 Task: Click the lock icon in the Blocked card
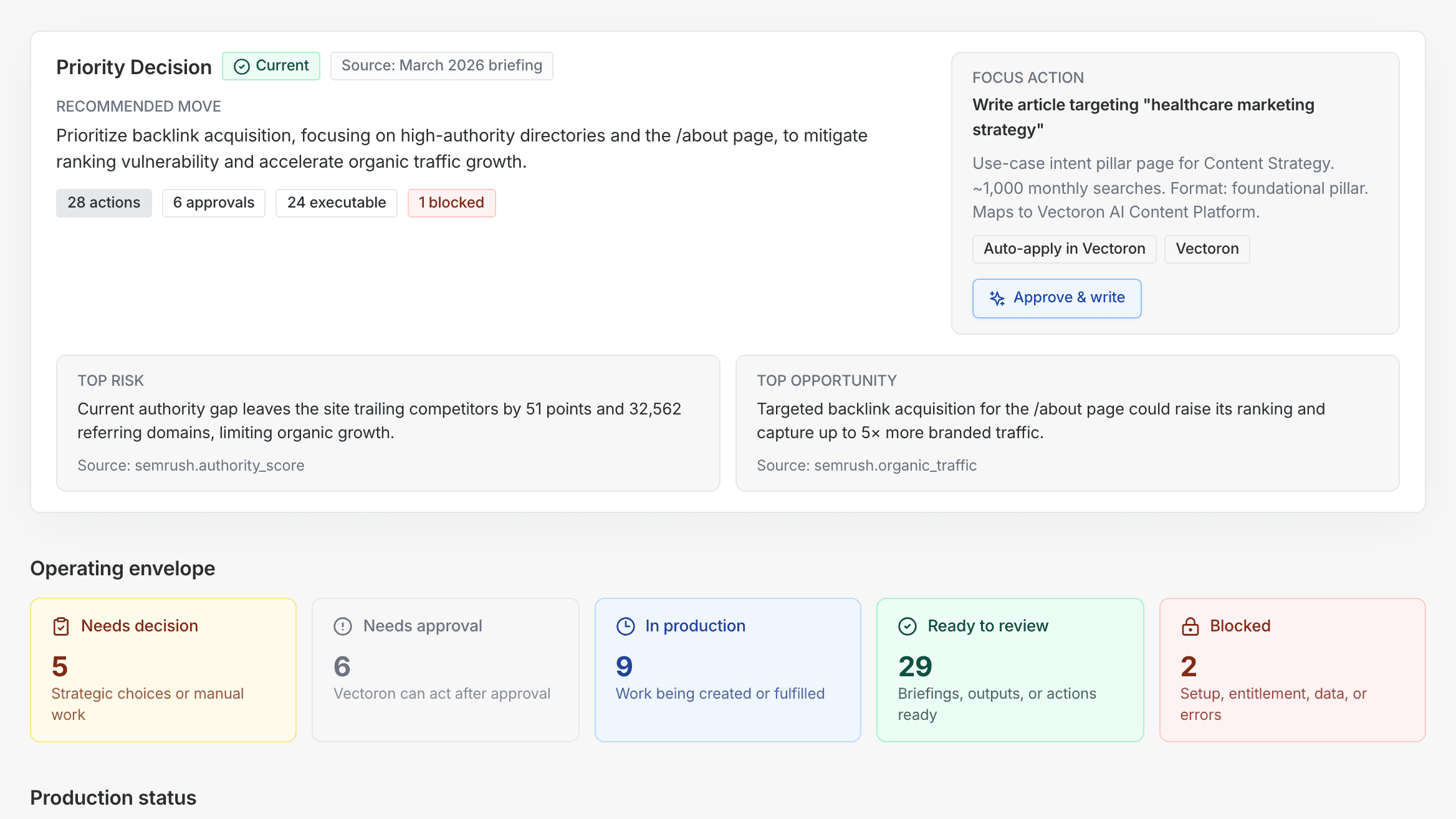tap(1190, 626)
